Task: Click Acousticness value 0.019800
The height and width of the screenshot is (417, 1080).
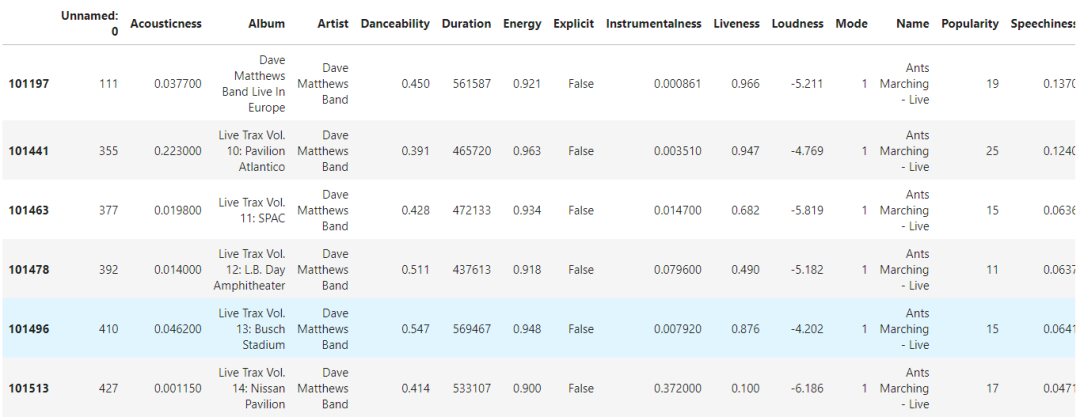Action: pos(178,210)
